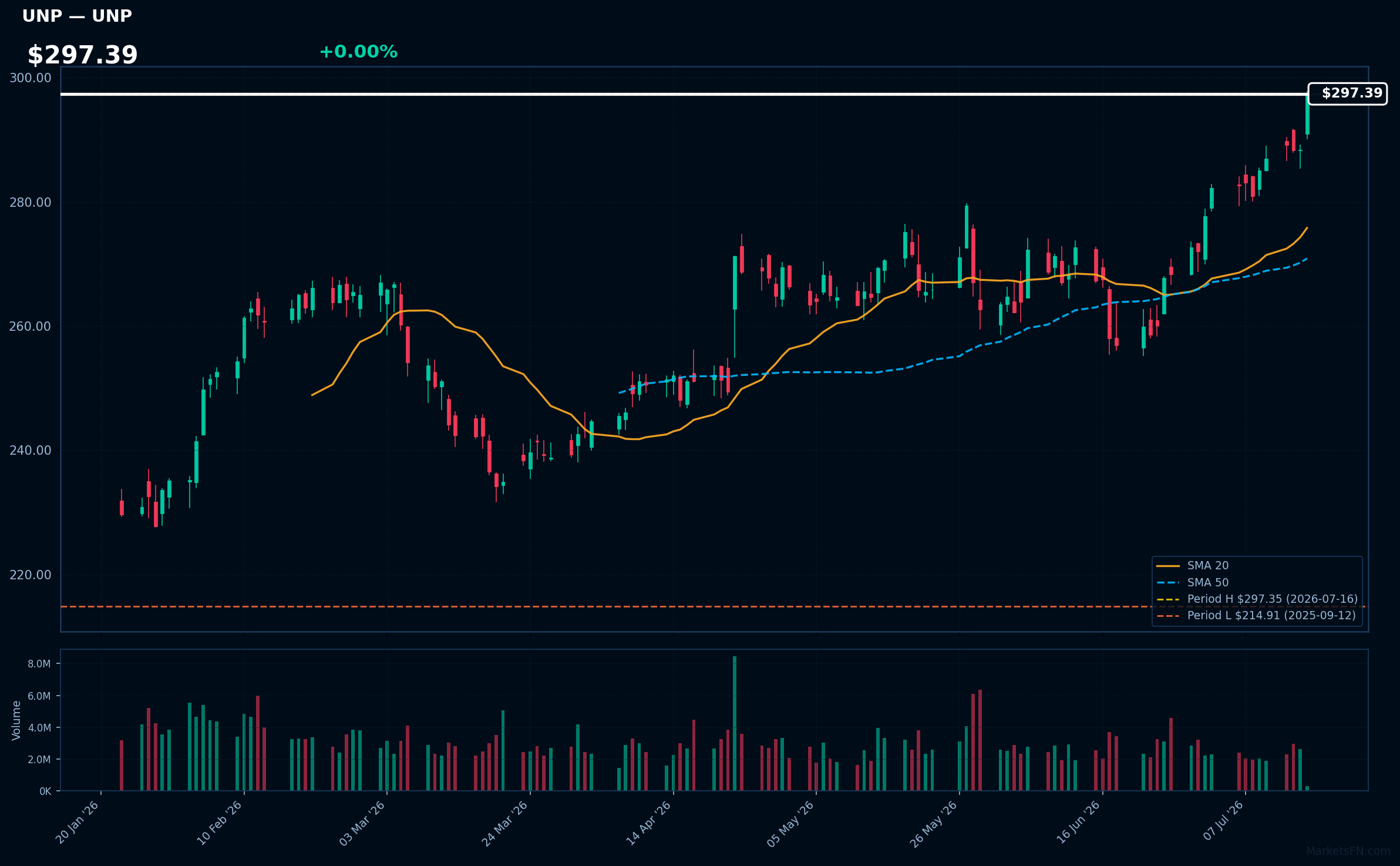Click the 24 Mar '26 date label
1400x866 pixels.
[506, 823]
